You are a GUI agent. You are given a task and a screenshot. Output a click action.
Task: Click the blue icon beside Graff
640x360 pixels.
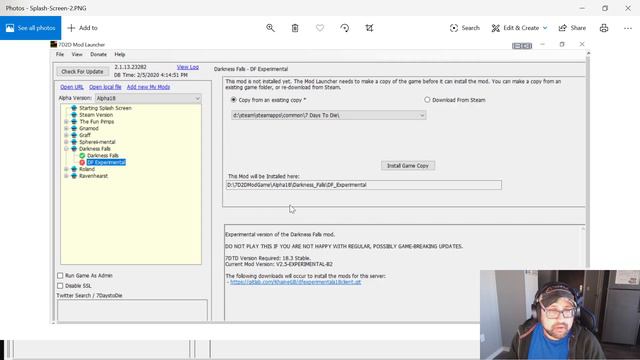[74, 135]
